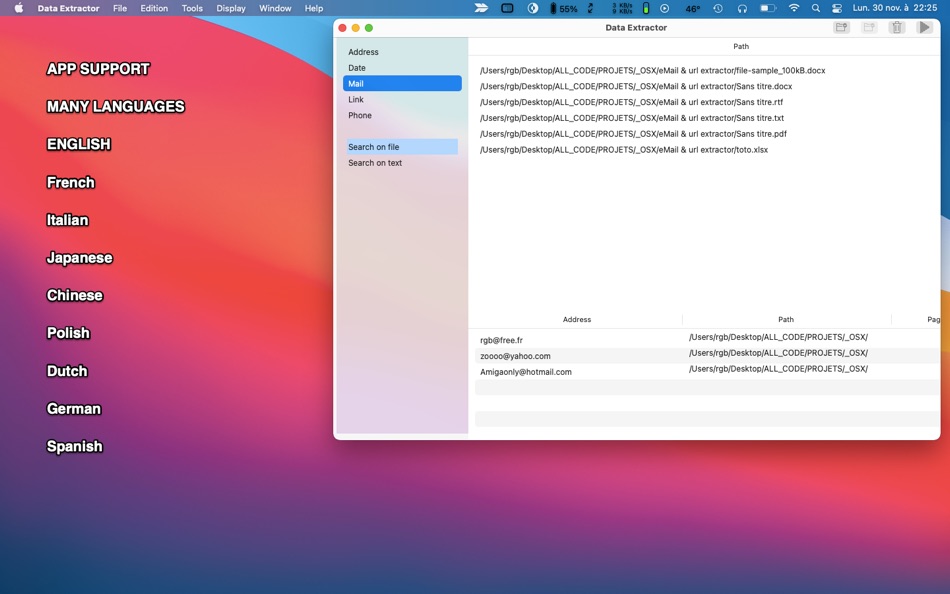Open the Window menu
The height and width of the screenshot is (594, 950).
tap(275, 8)
